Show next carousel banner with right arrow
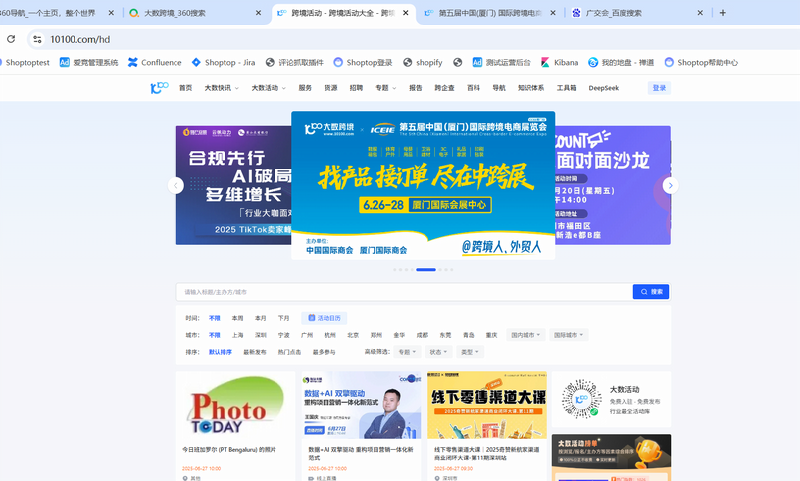Viewport: 800px width, 481px height. [670, 185]
